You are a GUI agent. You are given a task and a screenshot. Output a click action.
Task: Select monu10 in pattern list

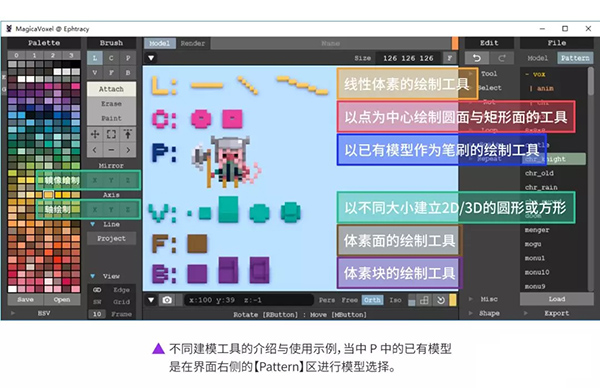537,272
